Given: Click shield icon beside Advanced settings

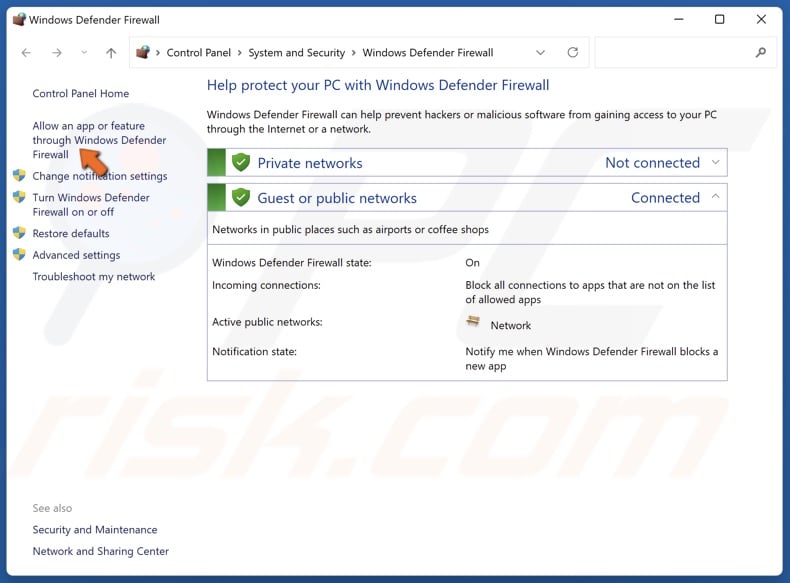Looking at the screenshot, I should (19, 254).
